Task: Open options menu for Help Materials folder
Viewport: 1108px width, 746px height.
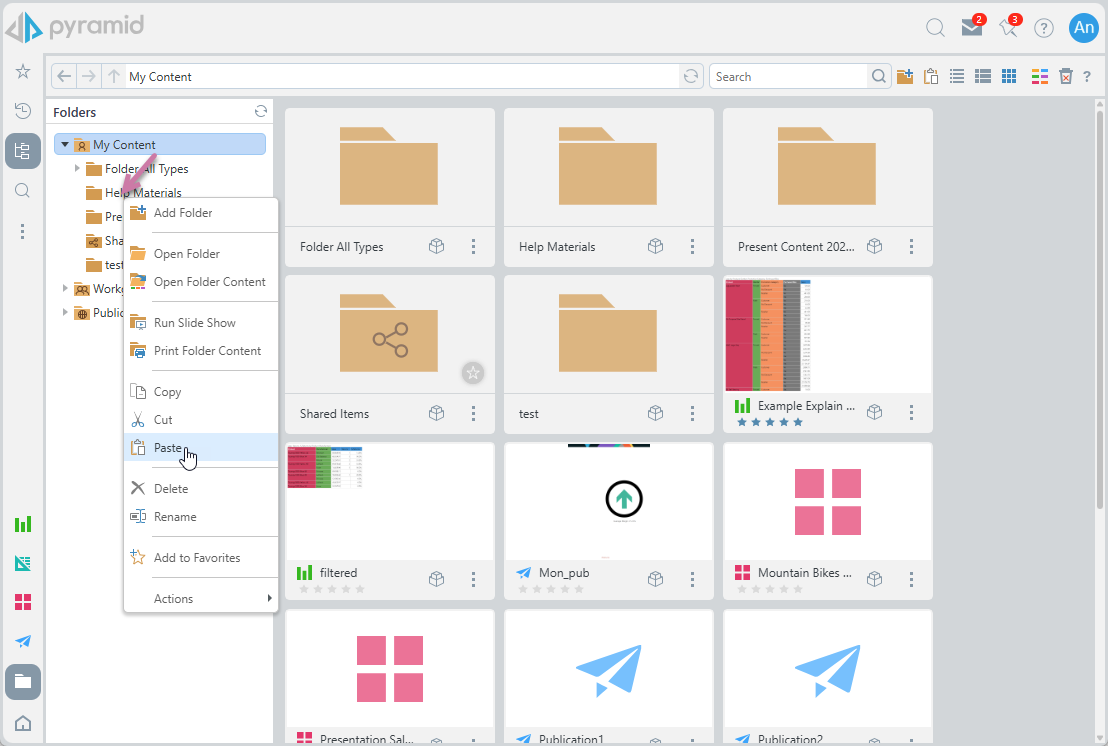Action: 693,247
